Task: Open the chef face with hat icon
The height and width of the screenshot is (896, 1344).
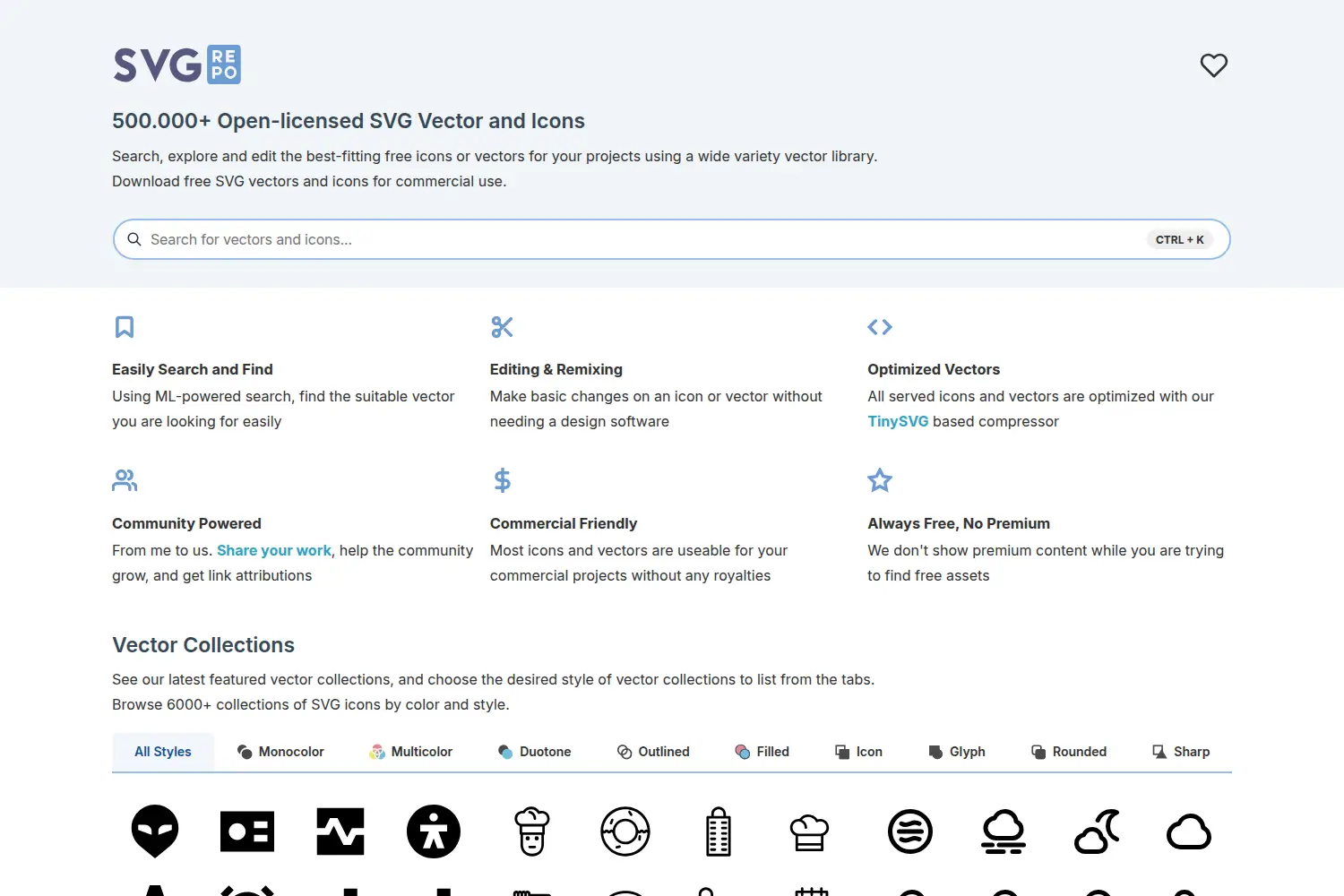Action: pyautogui.click(x=532, y=831)
